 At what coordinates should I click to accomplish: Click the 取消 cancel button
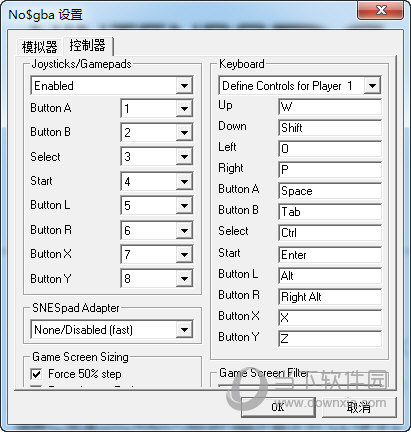point(359,407)
